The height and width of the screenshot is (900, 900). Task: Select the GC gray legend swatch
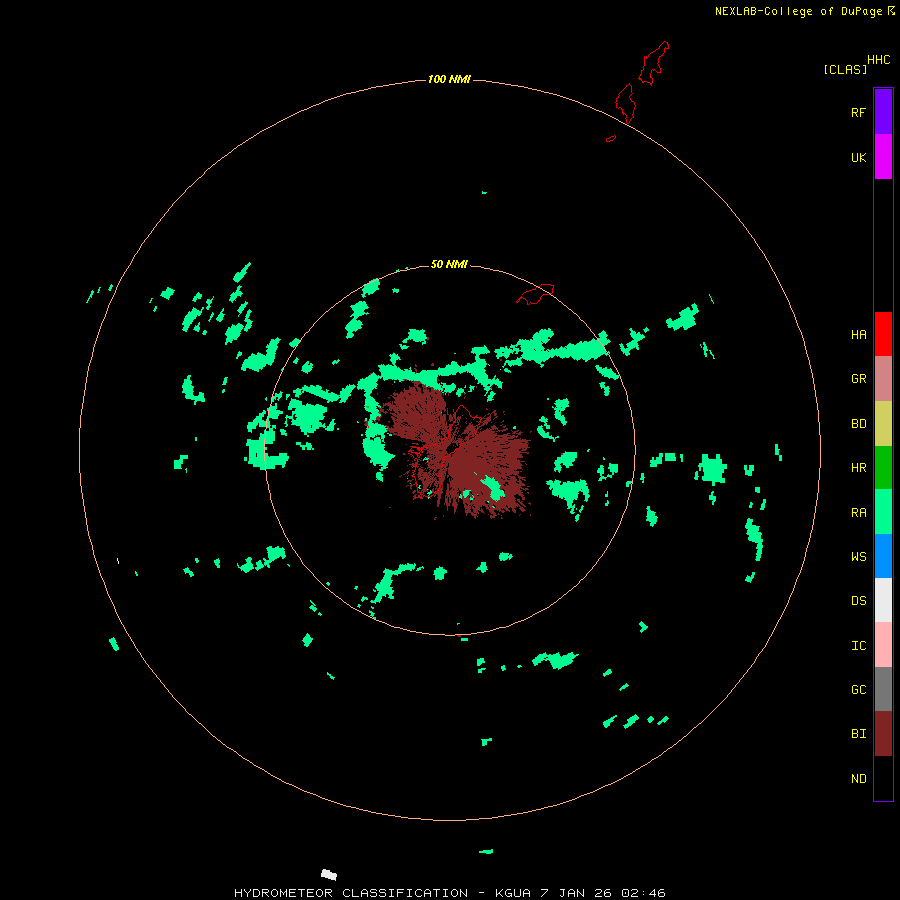883,689
